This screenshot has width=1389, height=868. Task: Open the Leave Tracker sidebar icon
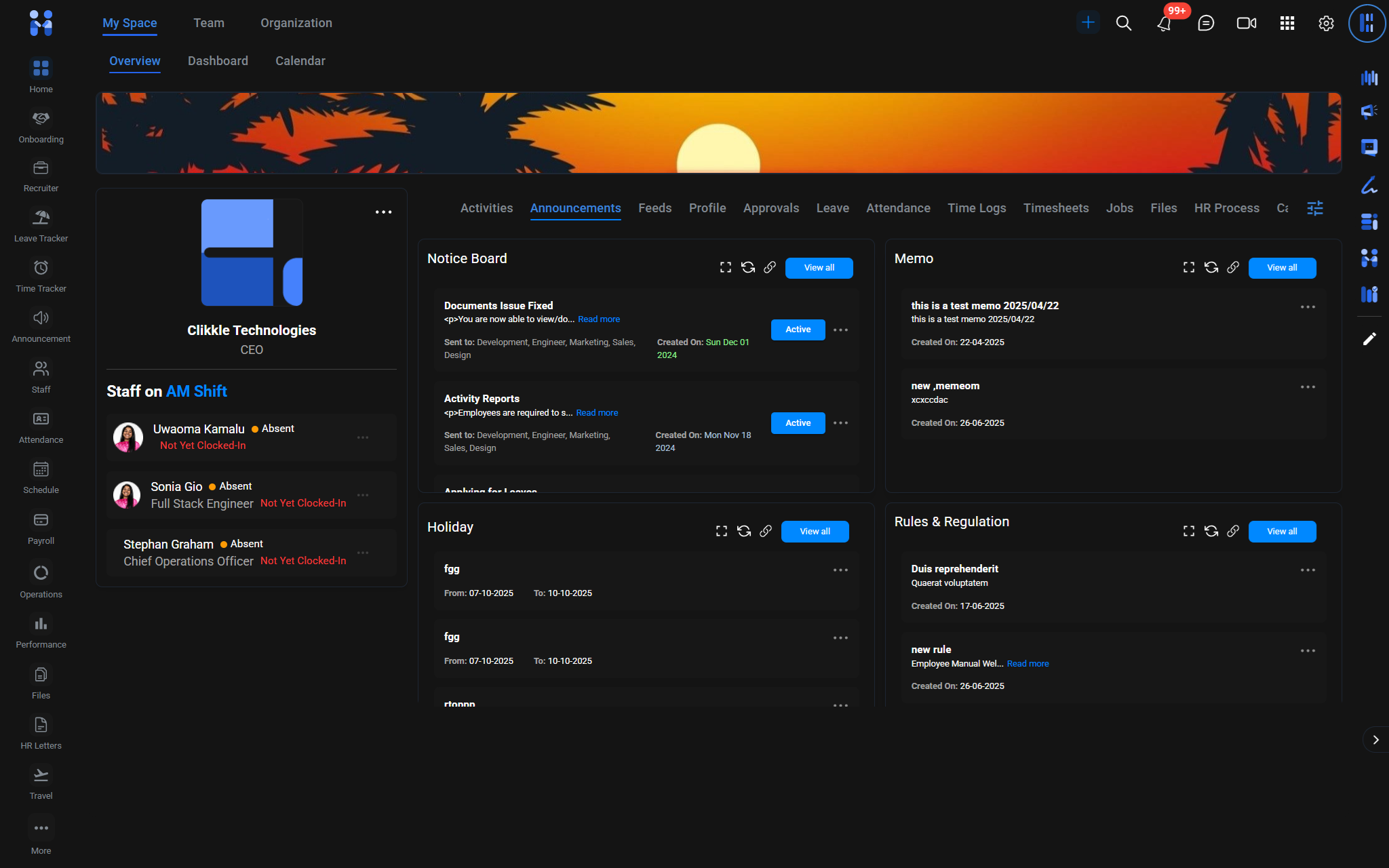41,218
